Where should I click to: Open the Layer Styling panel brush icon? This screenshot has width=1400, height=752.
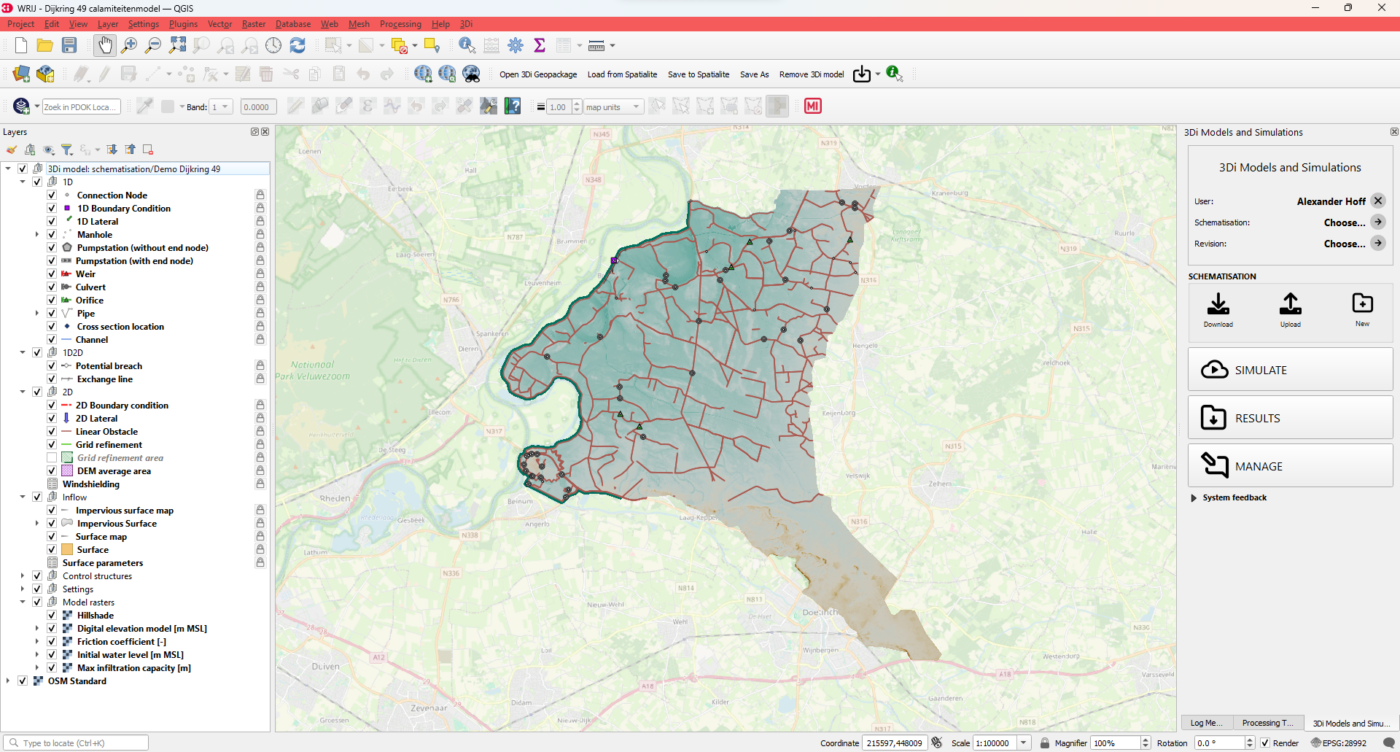pos(12,149)
